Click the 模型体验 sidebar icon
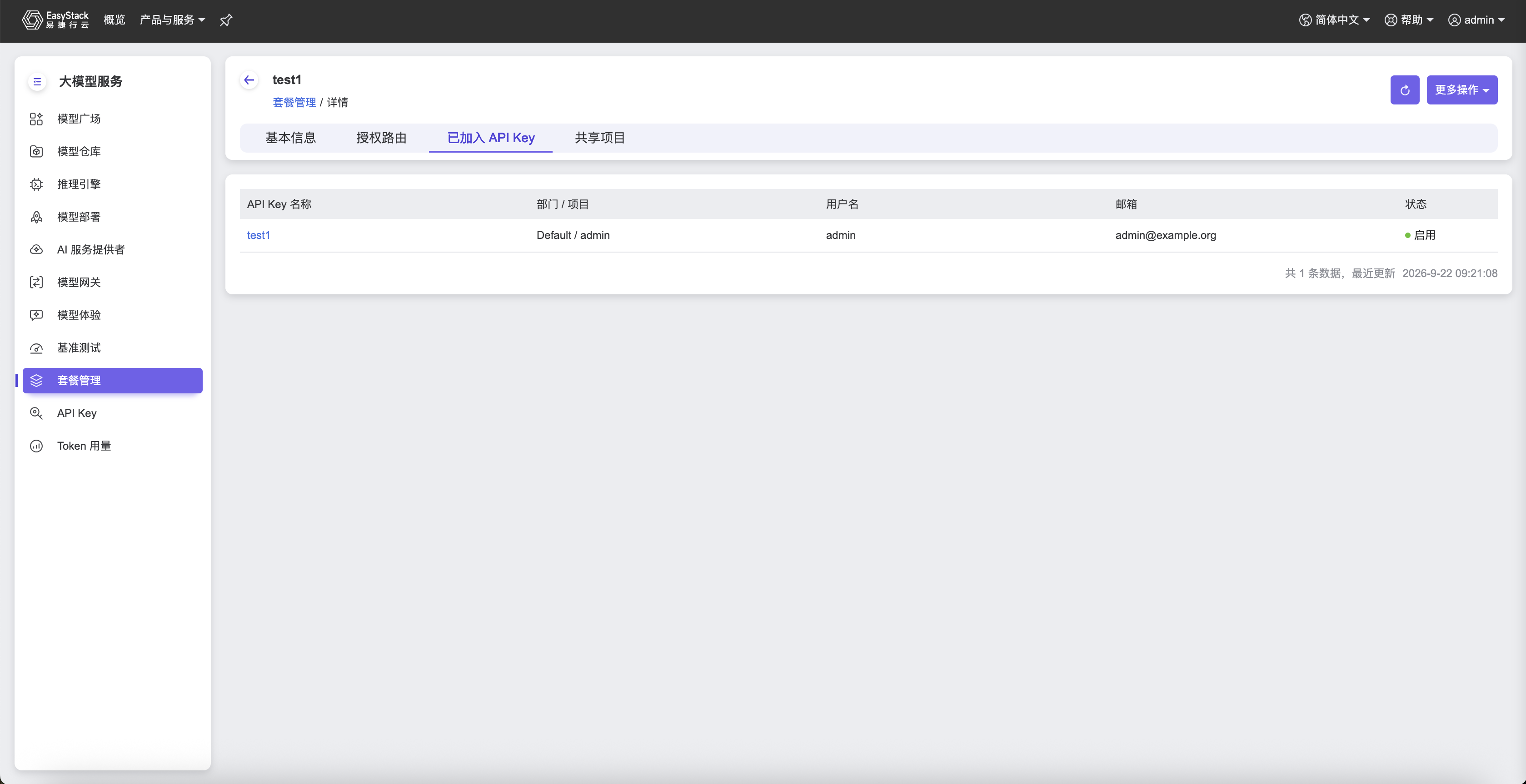This screenshot has width=1526, height=784. click(36, 315)
